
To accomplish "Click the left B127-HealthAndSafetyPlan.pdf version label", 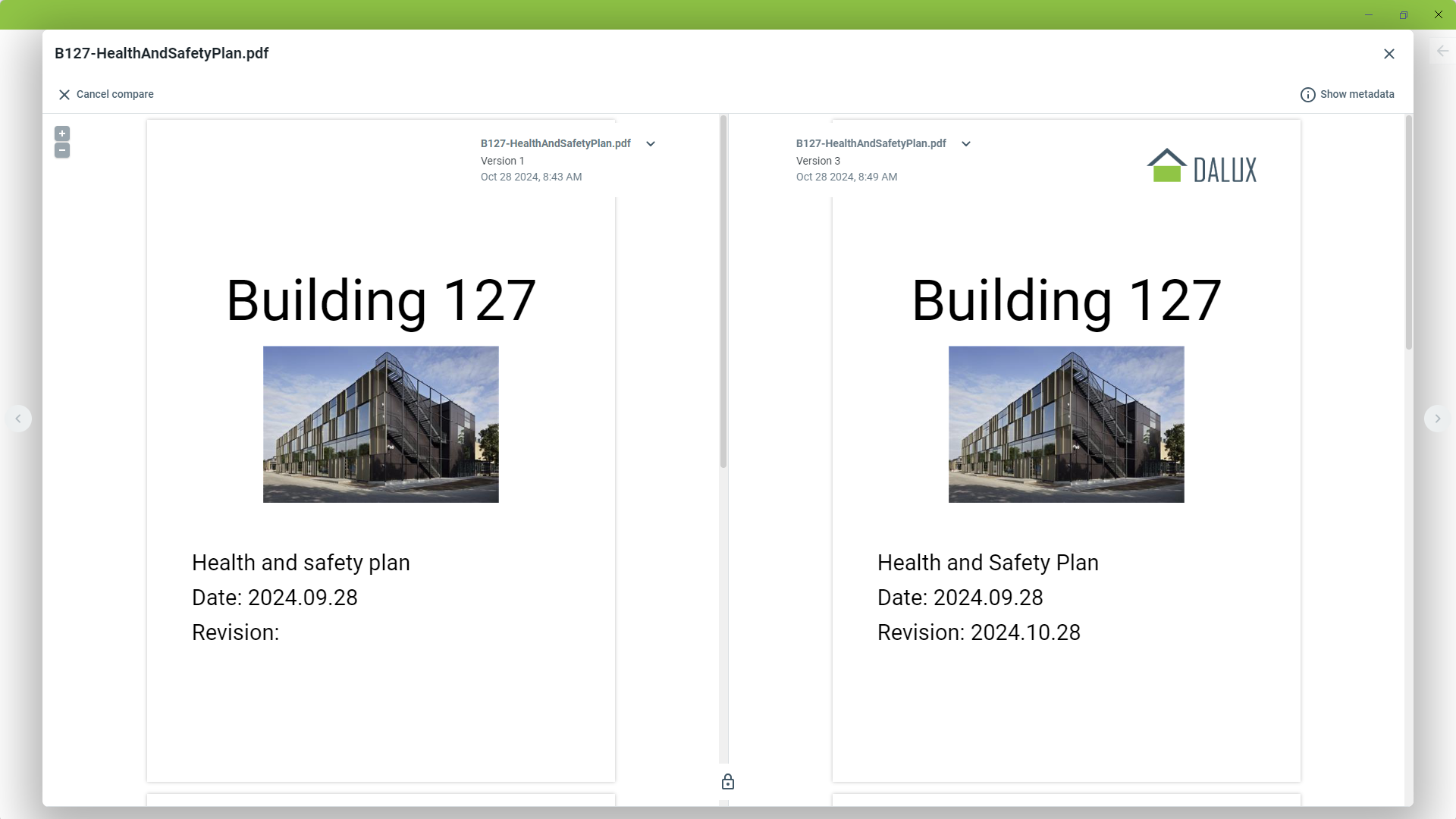I will tap(555, 143).
